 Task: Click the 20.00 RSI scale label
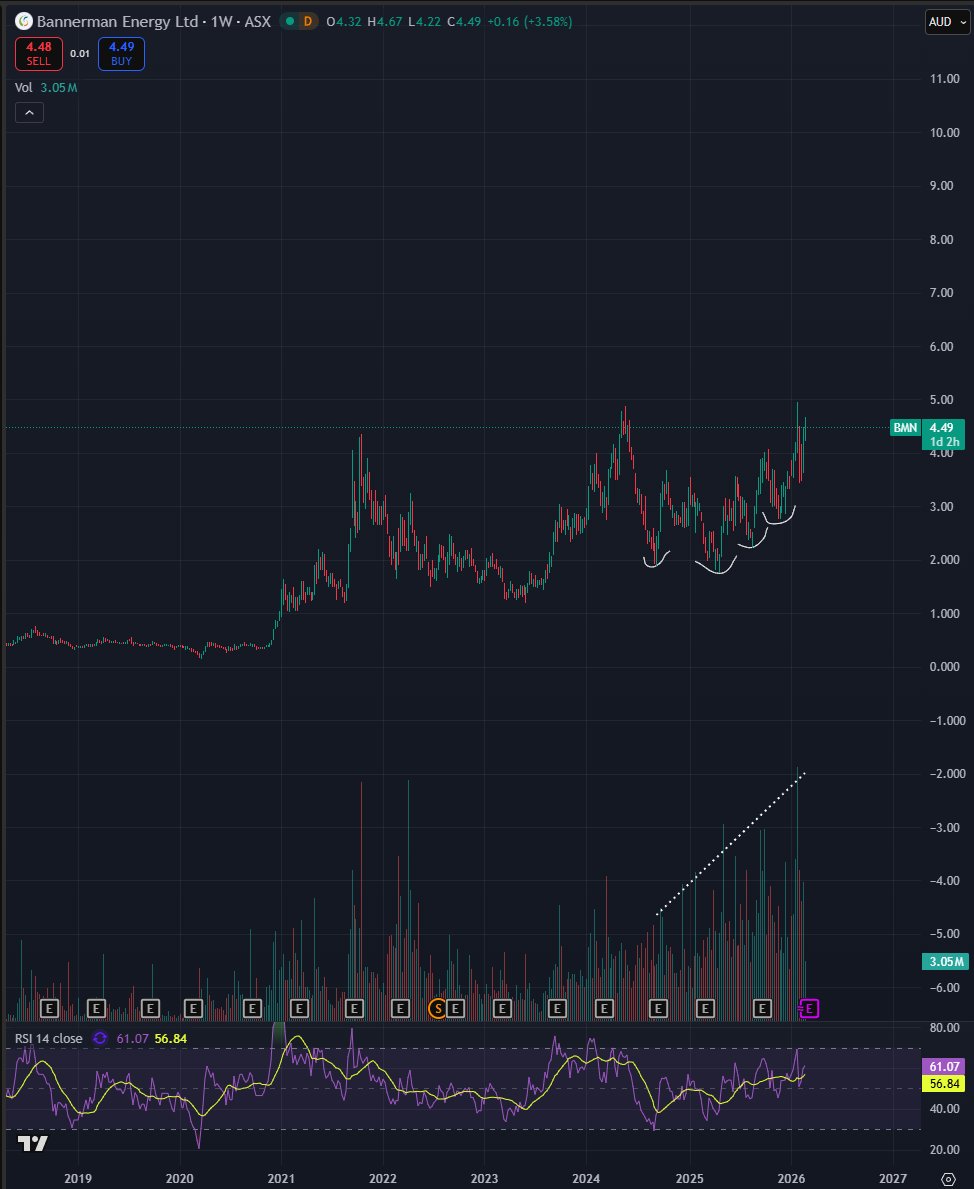tap(944, 1150)
